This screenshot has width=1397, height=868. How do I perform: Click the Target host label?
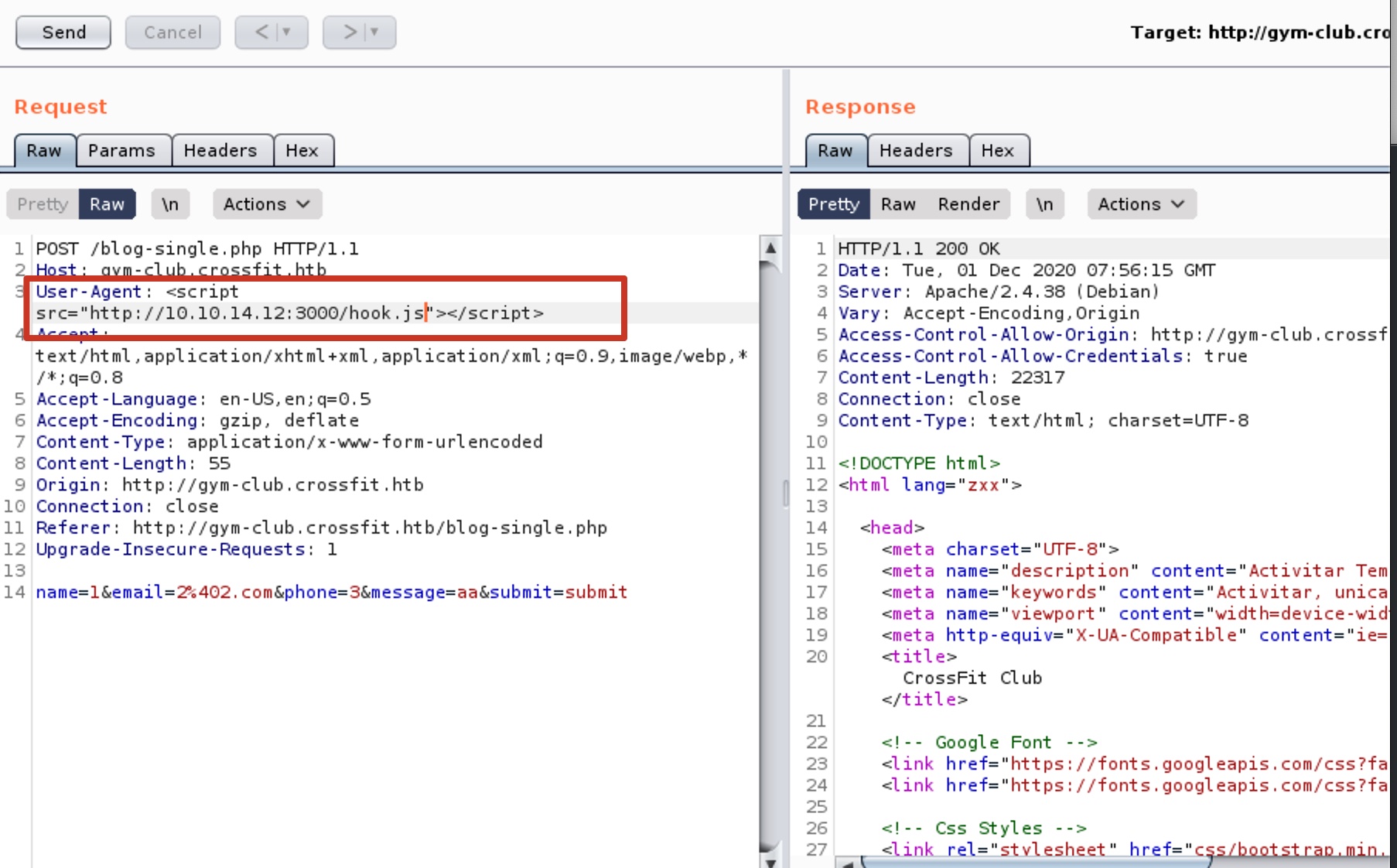click(x=1259, y=32)
